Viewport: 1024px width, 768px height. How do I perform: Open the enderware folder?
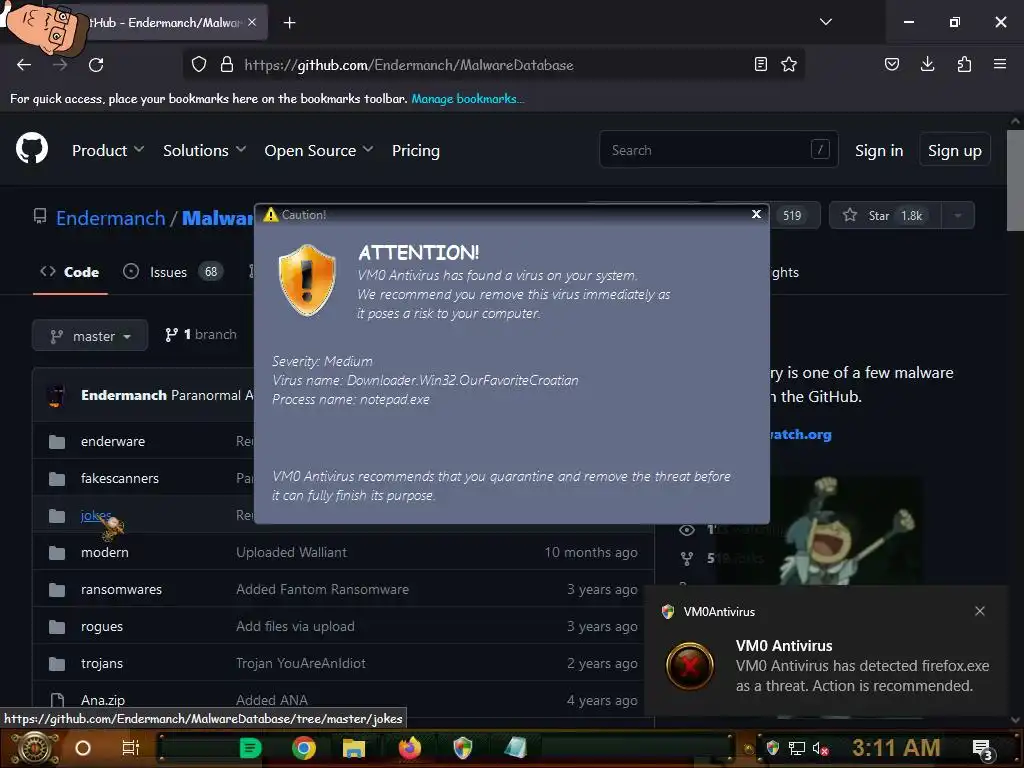tap(113, 441)
